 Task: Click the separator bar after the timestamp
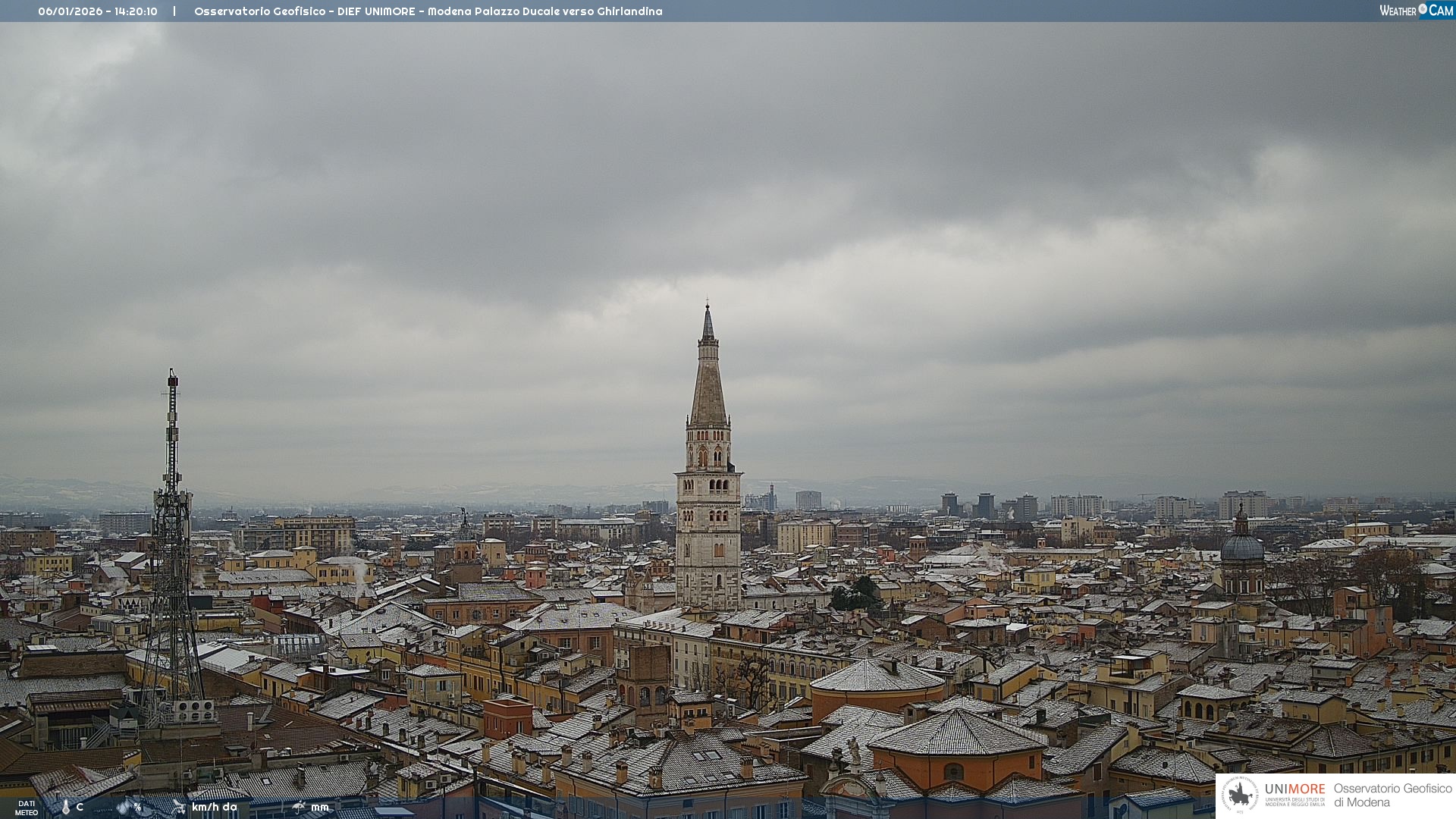pos(174,11)
